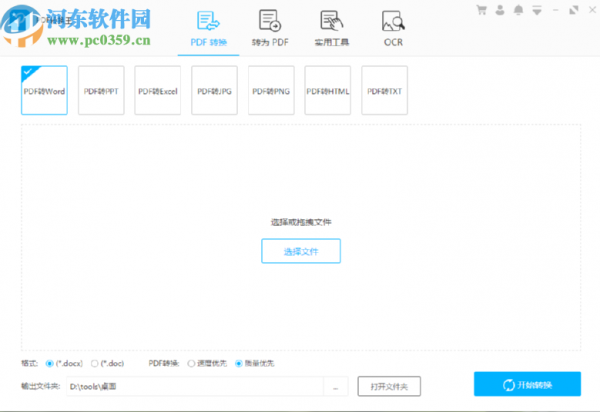Select the PDF转Word conversion tile
Screen dimensions: 600x412
[44, 90]
